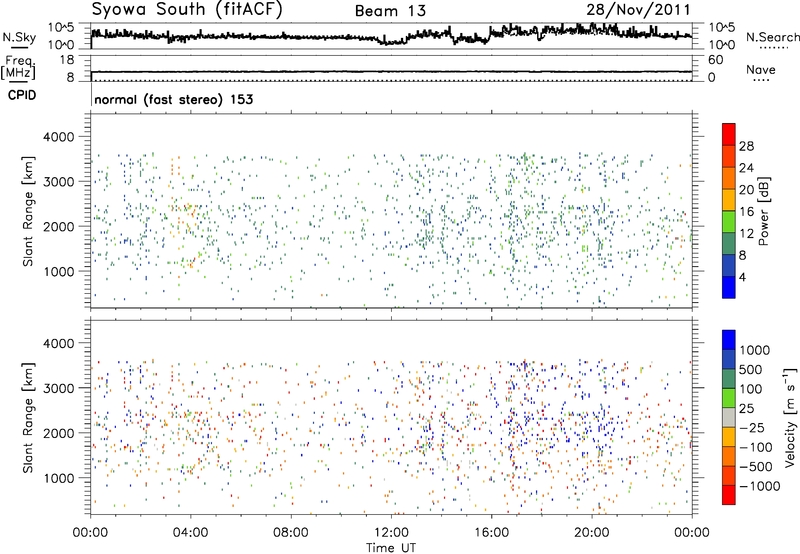Image resolution: width=800 pixels, height=554 pixels.
Task: Pick the light green 25–100 velocity swatch
Action: (x=729, y=398)
